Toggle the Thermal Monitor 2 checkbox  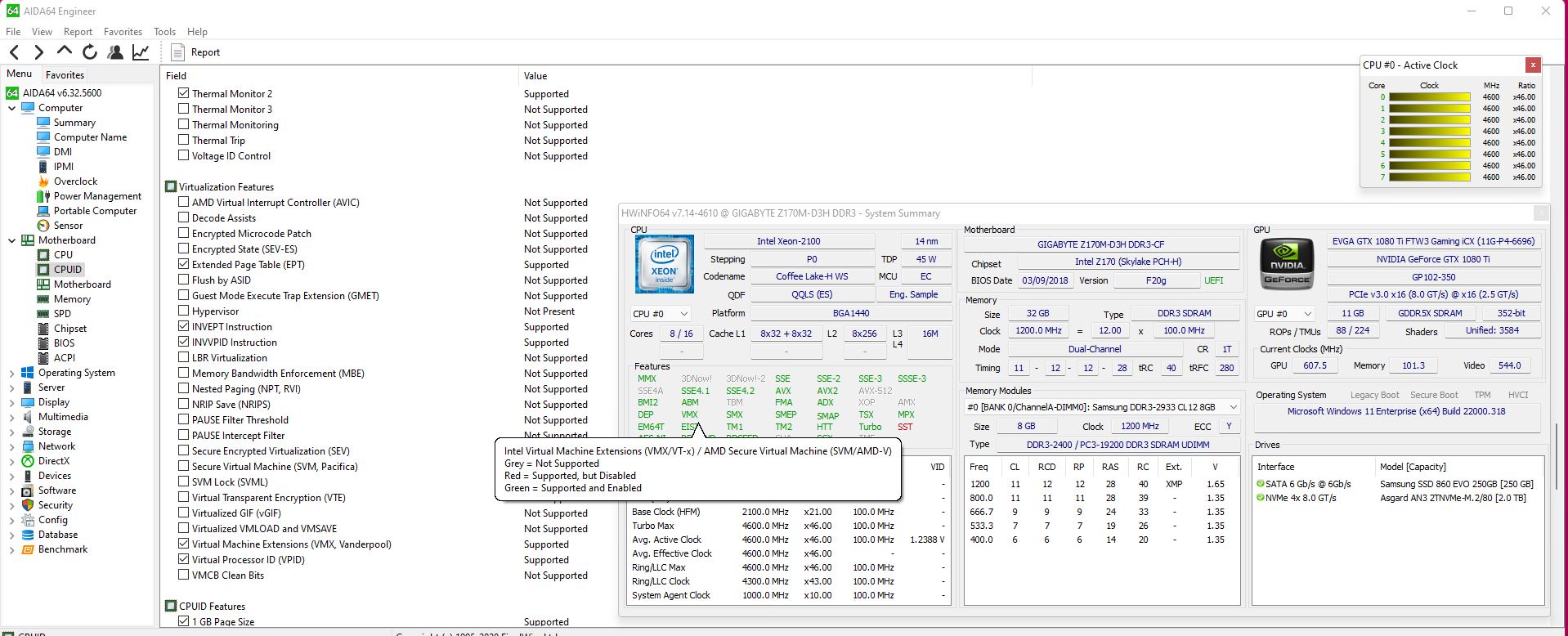[184, 93]
